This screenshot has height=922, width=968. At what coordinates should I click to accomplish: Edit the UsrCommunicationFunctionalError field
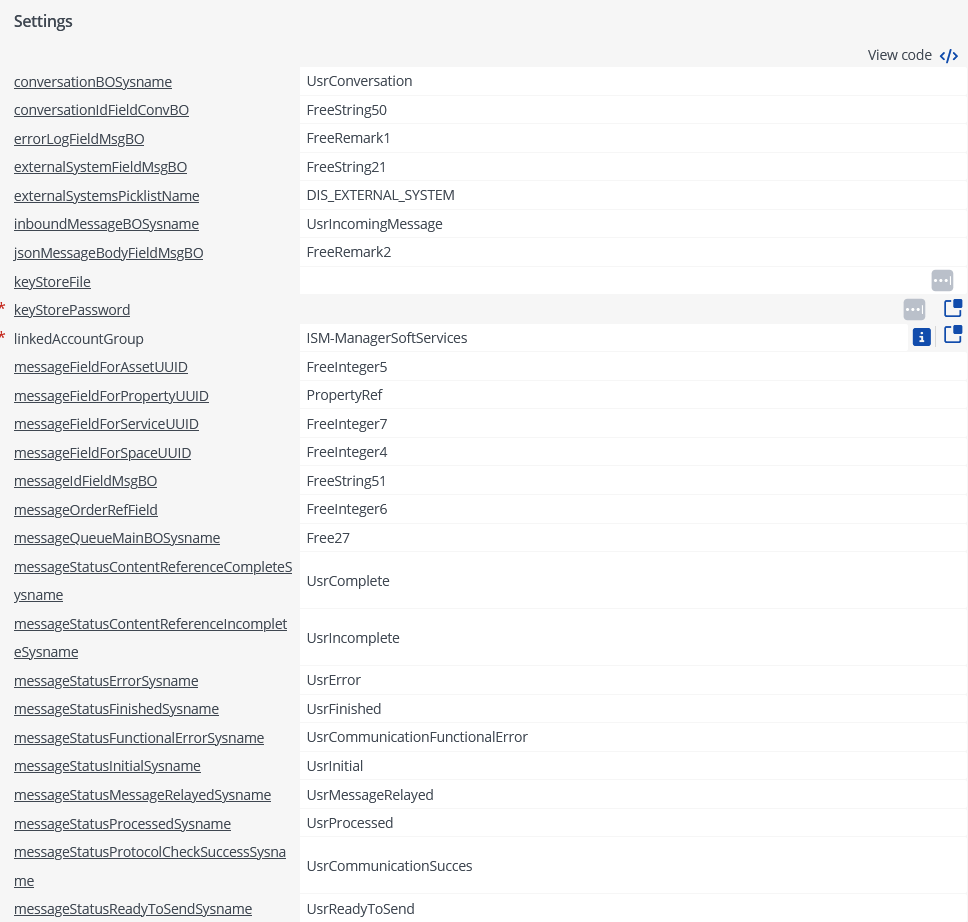point(633,737)
